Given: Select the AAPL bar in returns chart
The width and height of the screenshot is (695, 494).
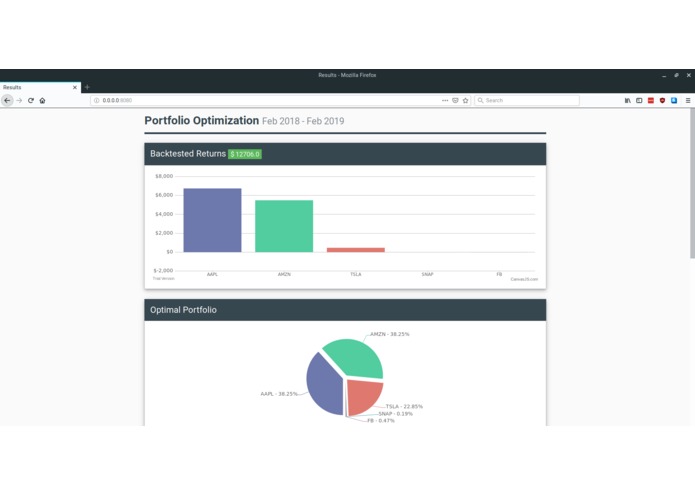Looking at the screenshot, I should (x=212, y=220).
